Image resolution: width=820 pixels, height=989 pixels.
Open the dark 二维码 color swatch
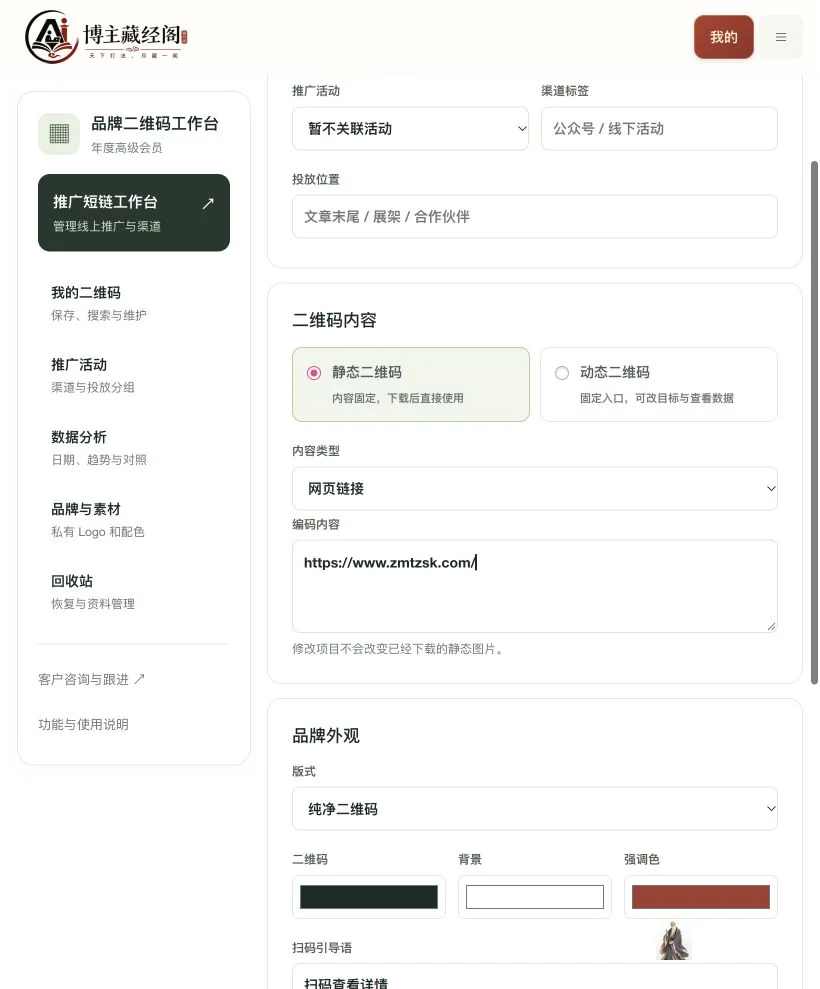pos(368,897)
